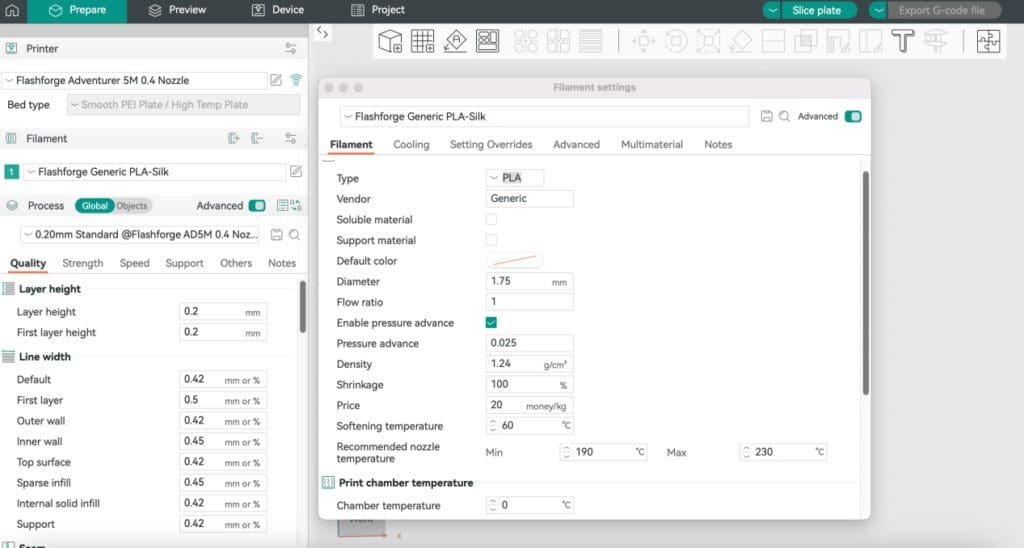The height and width of the screenshot is (548, 1024).
Task: Toggle Advanced switch in Filament settings dialog
Action: pos(853,116)
